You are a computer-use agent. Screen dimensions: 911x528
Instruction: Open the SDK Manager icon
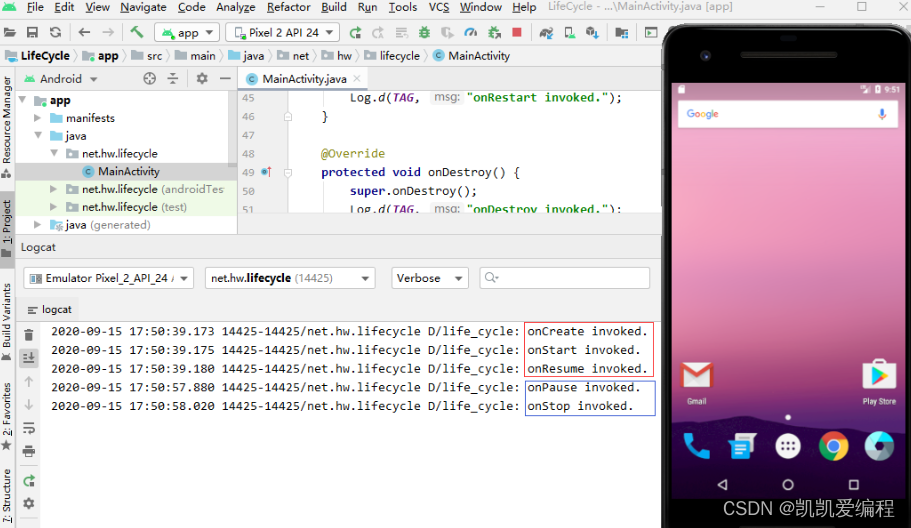click(x=592, y=33)
